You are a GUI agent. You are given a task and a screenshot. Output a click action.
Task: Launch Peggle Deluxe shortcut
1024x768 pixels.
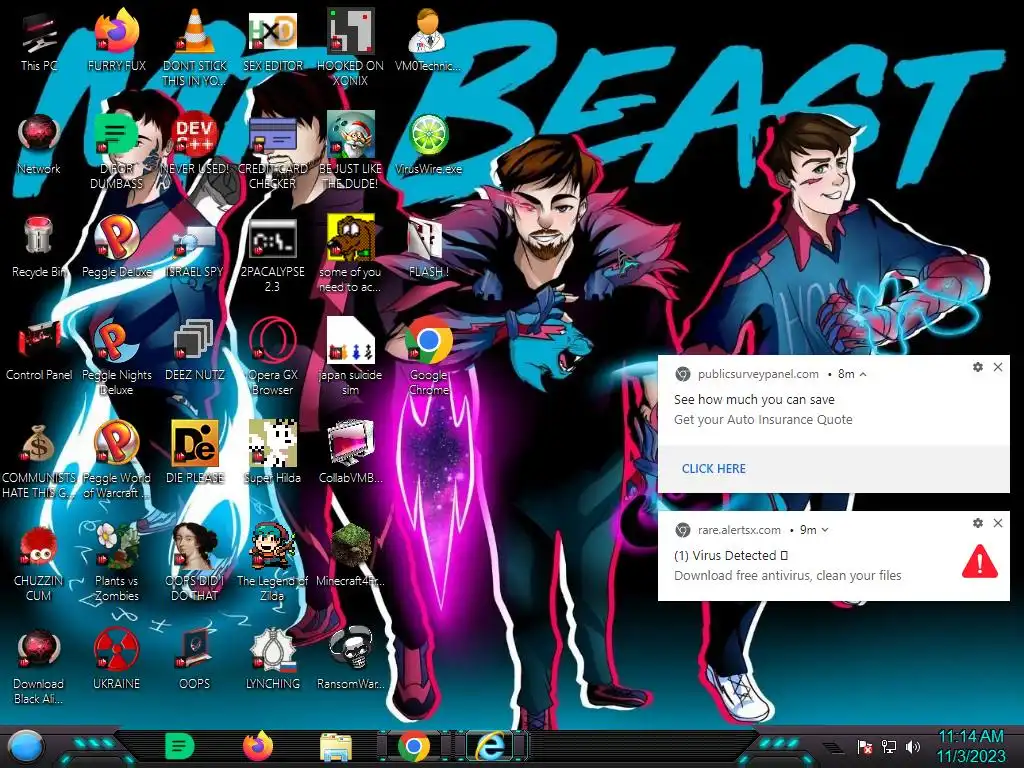(116, 247)
